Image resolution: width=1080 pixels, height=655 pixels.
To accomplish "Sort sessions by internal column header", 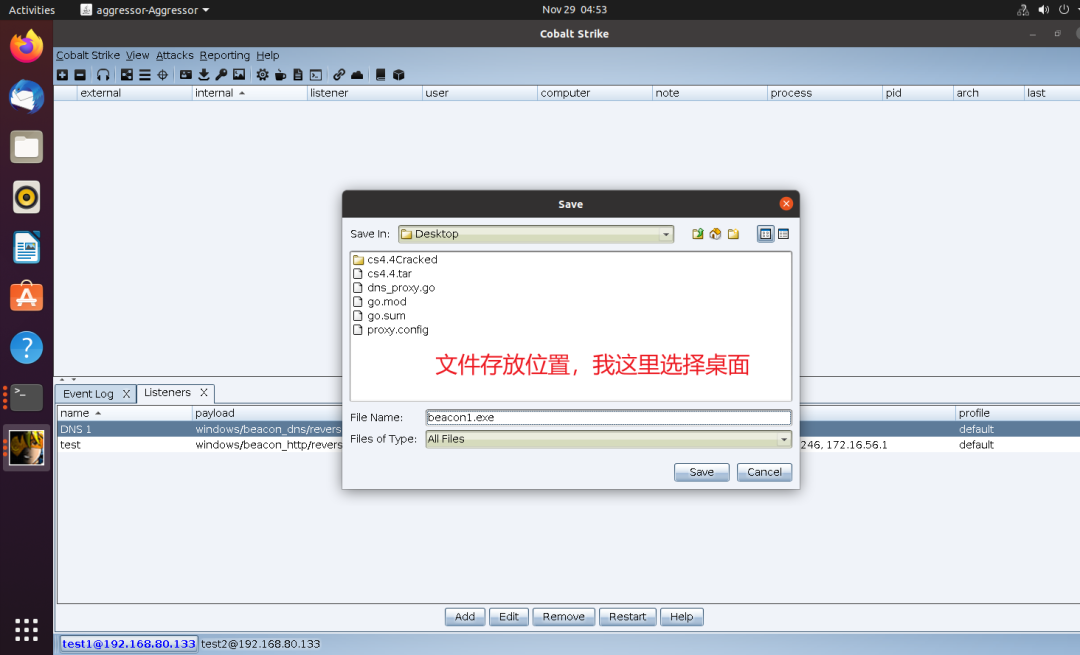I will tap(249, 93).
